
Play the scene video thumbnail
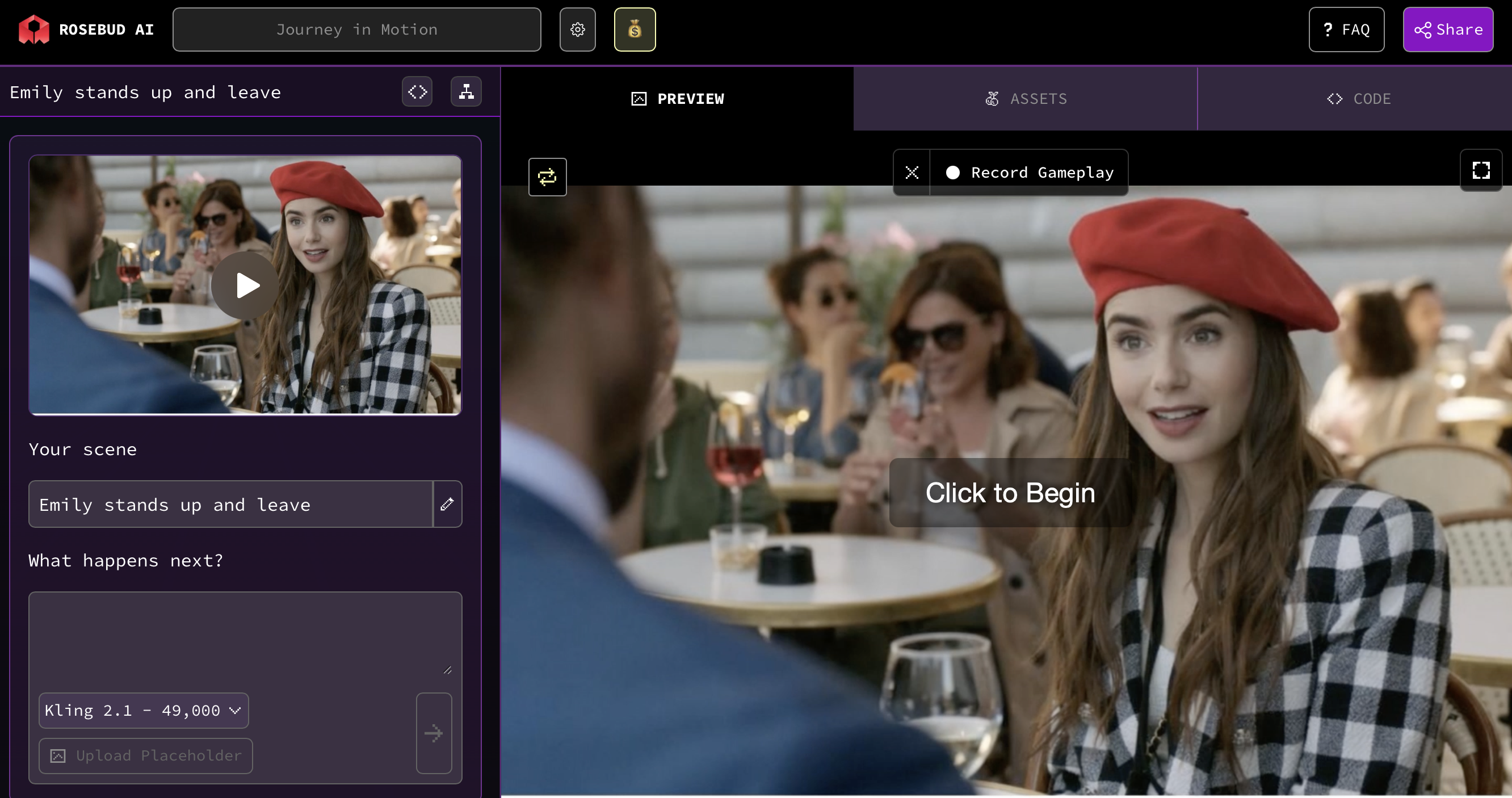[246, 285]
